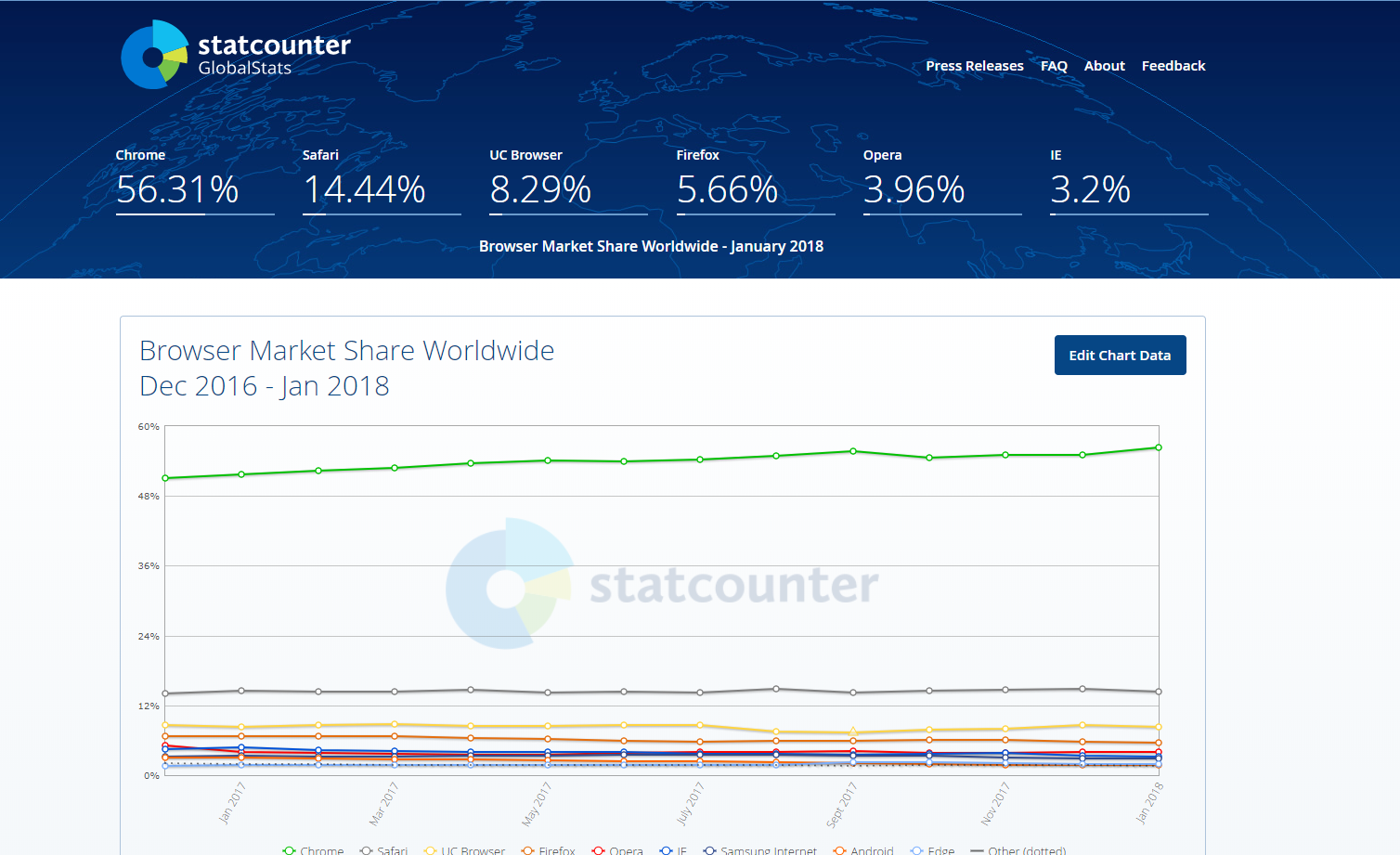Click the 24% y-axis label
The image size is (1400, 855).
point(149,637)
